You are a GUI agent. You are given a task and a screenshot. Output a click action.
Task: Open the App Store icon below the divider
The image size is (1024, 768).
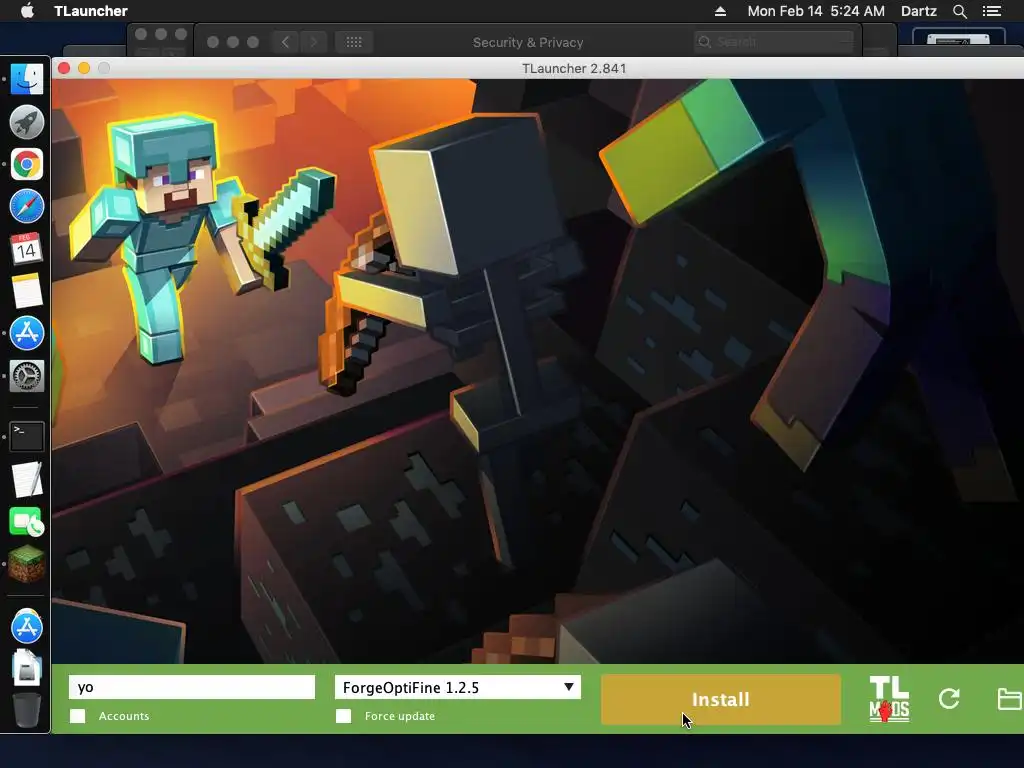(27, 626)
